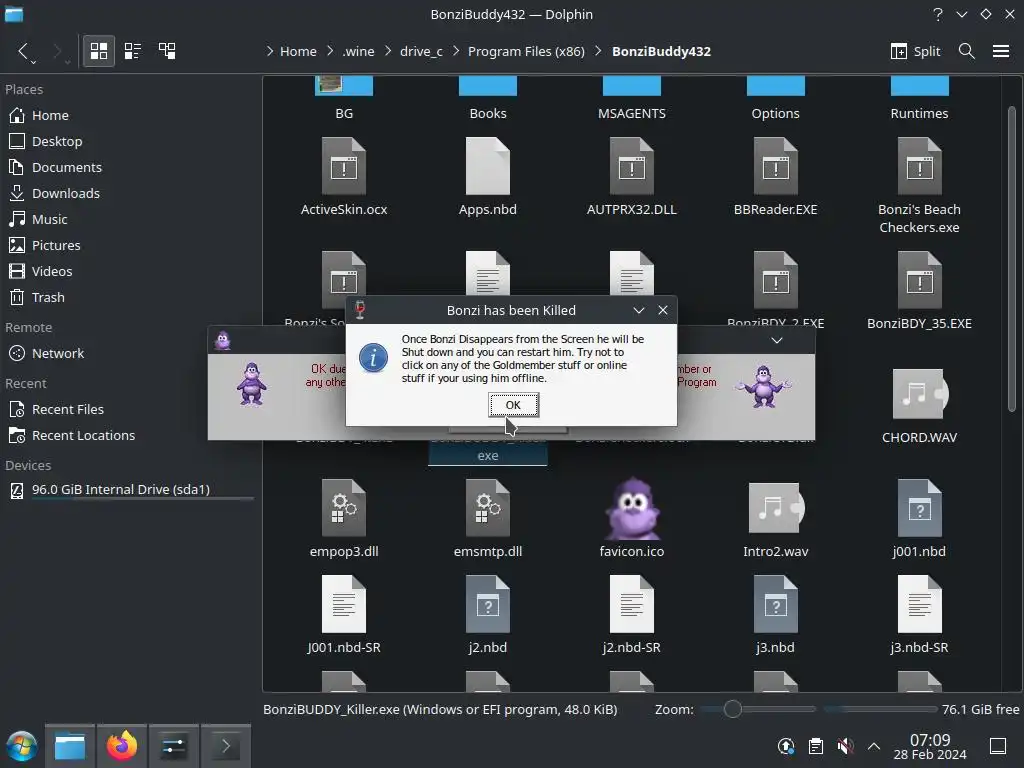Image resolution: width=1024 pixels, height=768 pixels.
Task: Select the BonziBDY_35.EXE file icon
Action: coord(919,280)
